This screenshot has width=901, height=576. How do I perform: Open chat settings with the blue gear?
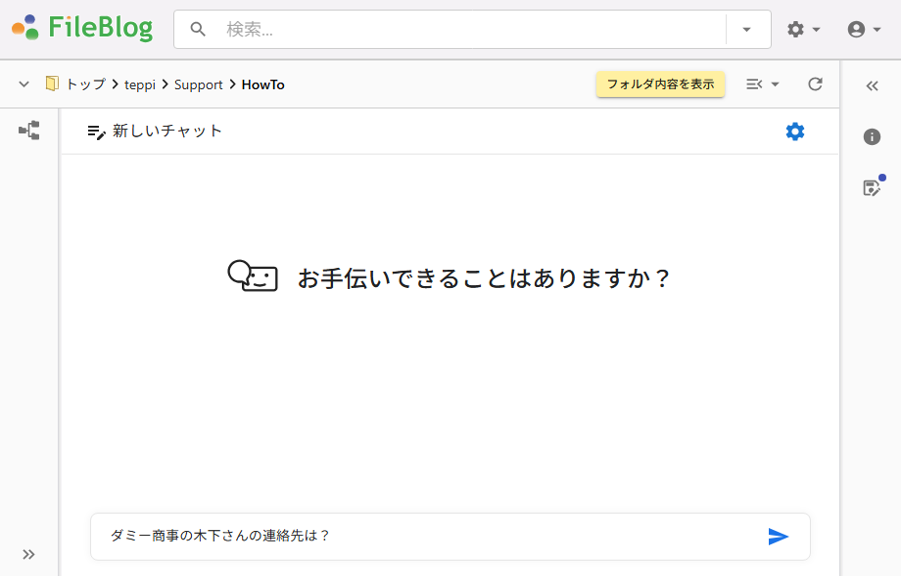click(795, 131)
